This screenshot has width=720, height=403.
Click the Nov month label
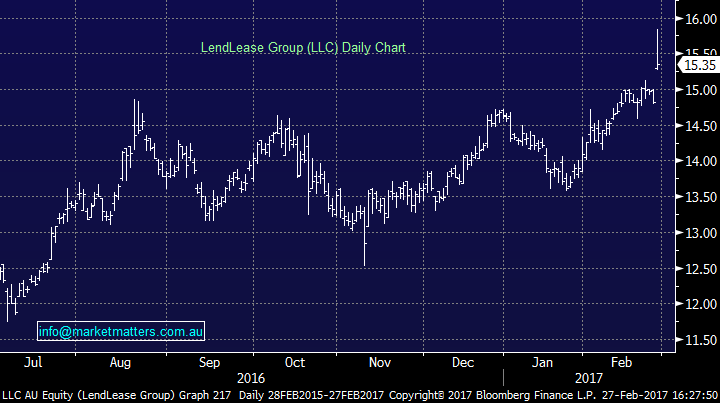pos(380,362)
